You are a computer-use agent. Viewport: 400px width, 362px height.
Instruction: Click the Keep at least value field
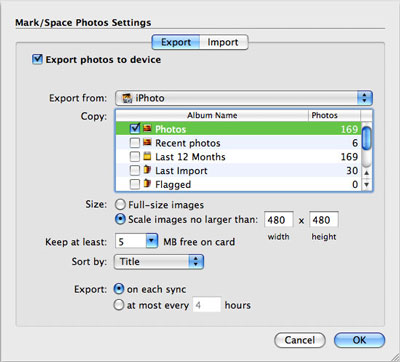131,241
